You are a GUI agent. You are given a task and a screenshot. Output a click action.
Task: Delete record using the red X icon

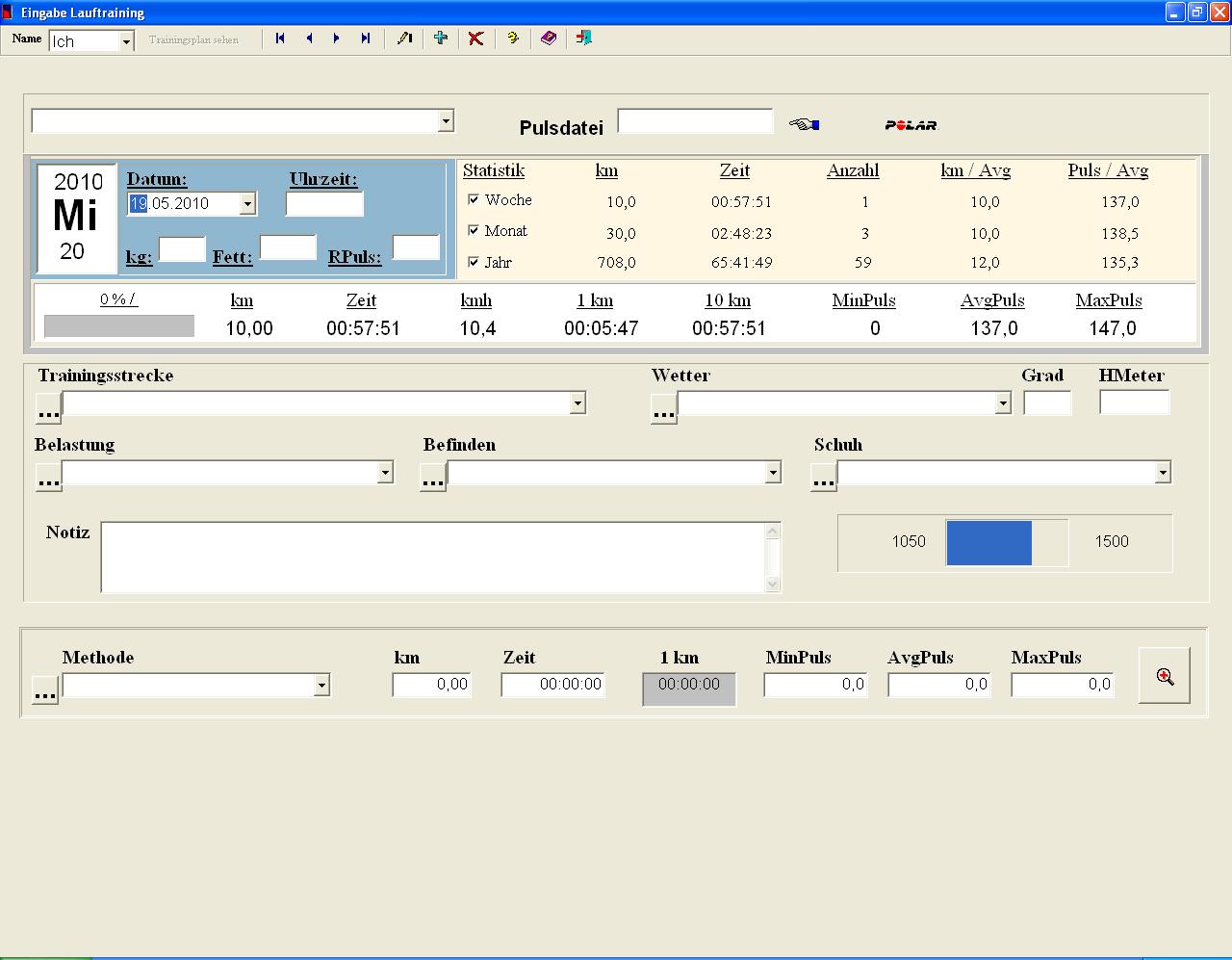tap(475, 39)
